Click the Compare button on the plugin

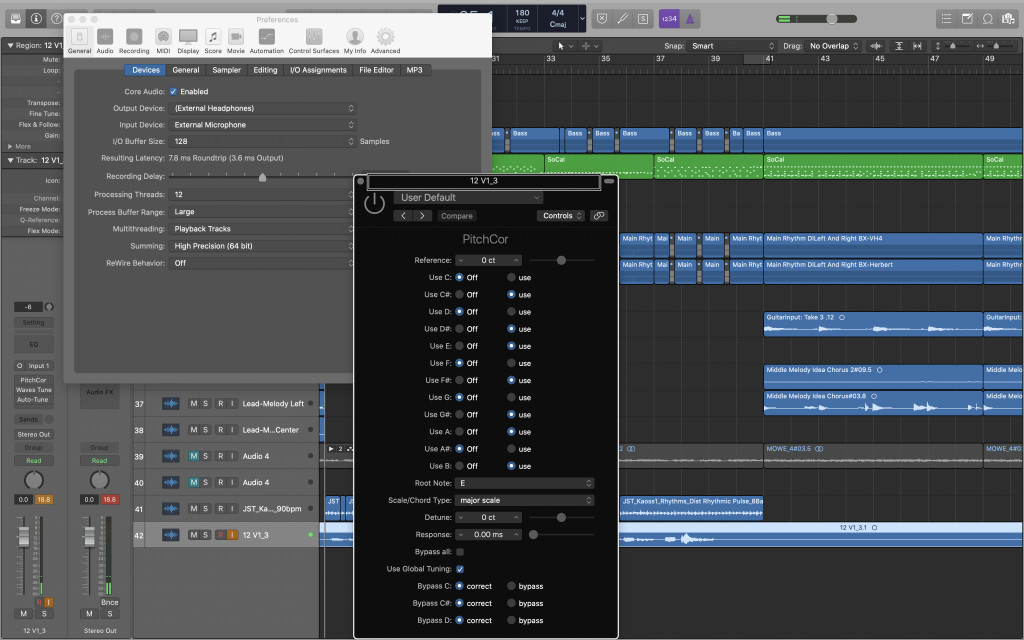457,215
